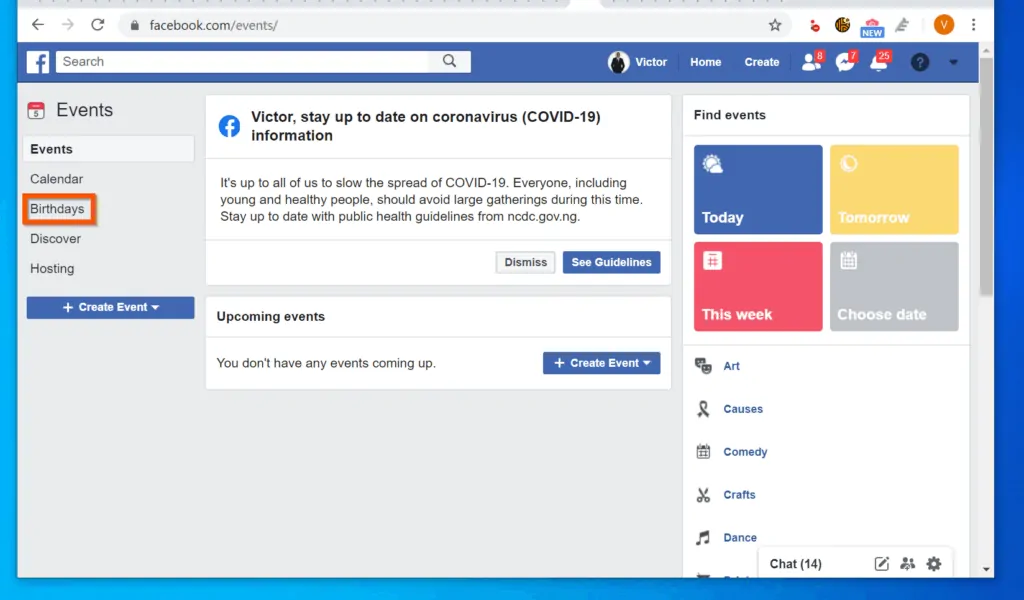Screen dimensions: 1024x600
Task: Click the Dance music note icon
Action: pos(703,537)
